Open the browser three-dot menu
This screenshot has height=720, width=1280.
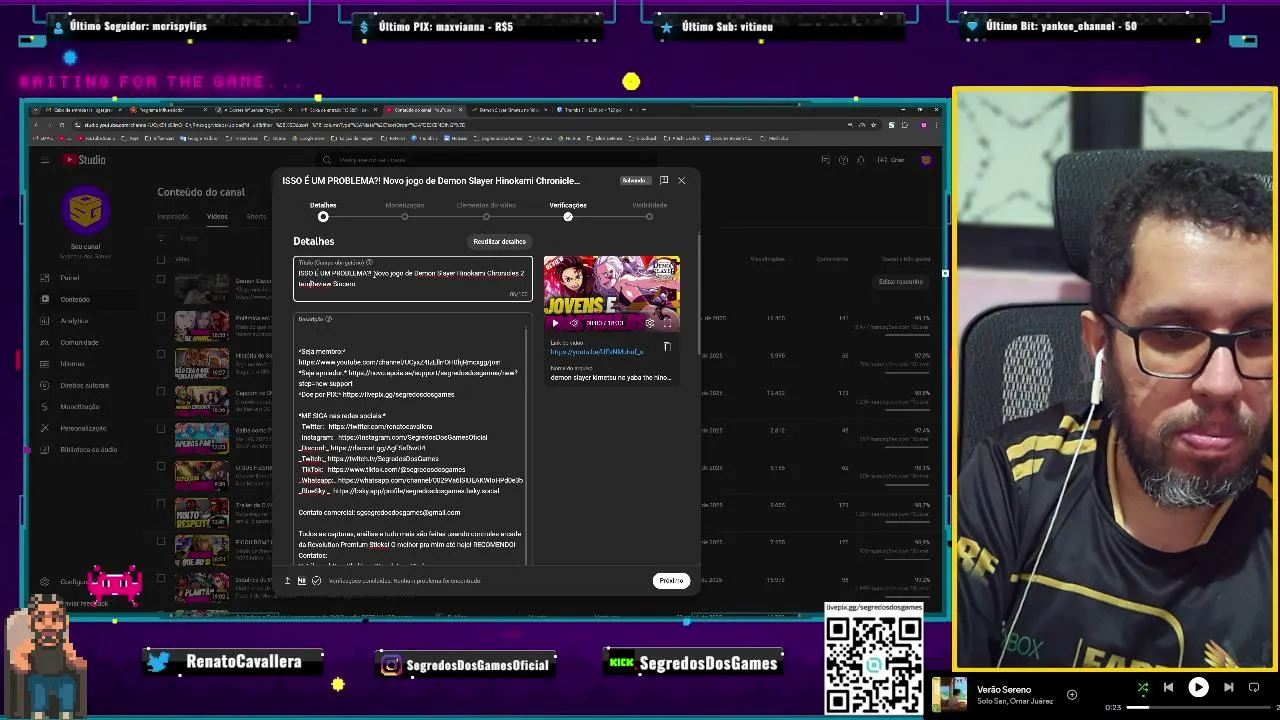[x=938, y=125]
